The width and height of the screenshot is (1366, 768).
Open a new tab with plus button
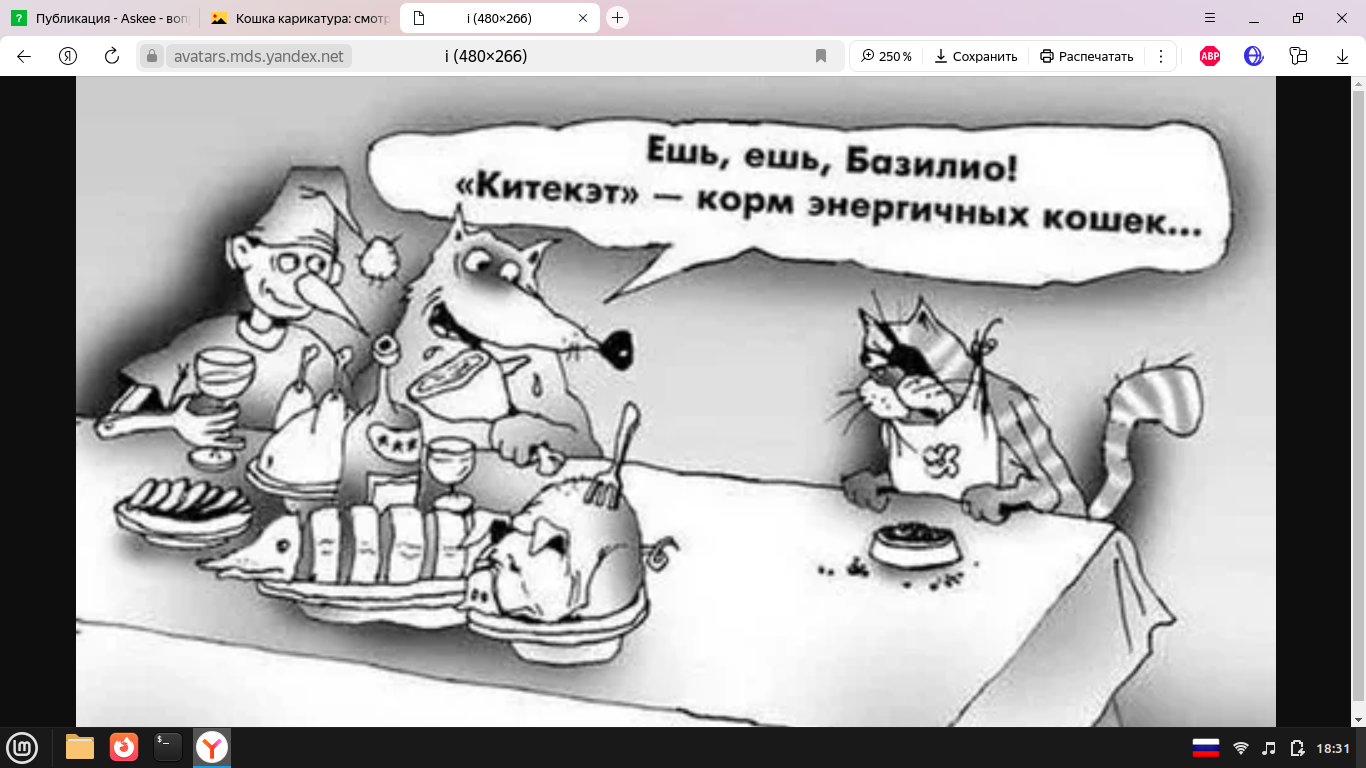pos(618,18)
